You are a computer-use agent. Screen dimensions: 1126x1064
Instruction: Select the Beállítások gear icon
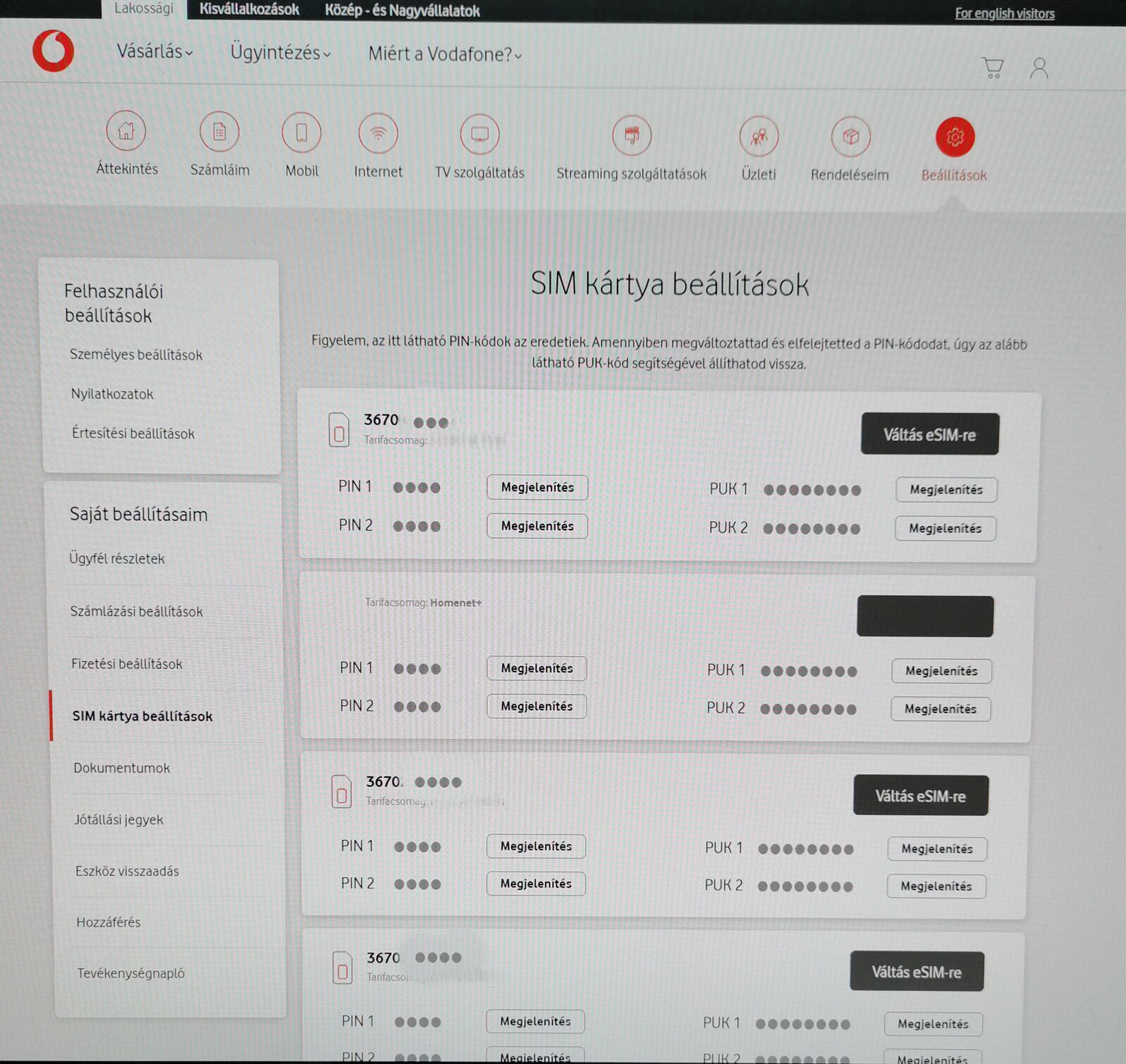955,137
